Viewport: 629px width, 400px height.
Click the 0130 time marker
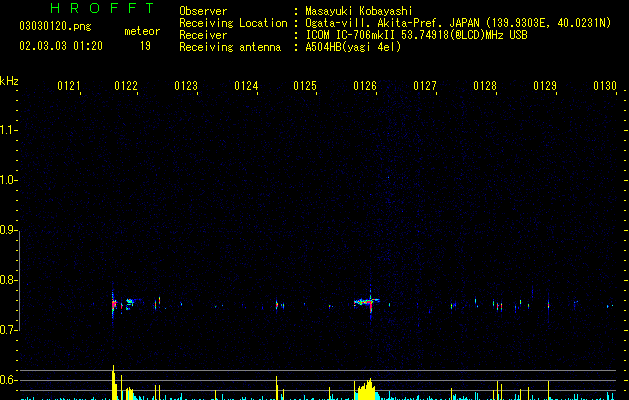605,86
